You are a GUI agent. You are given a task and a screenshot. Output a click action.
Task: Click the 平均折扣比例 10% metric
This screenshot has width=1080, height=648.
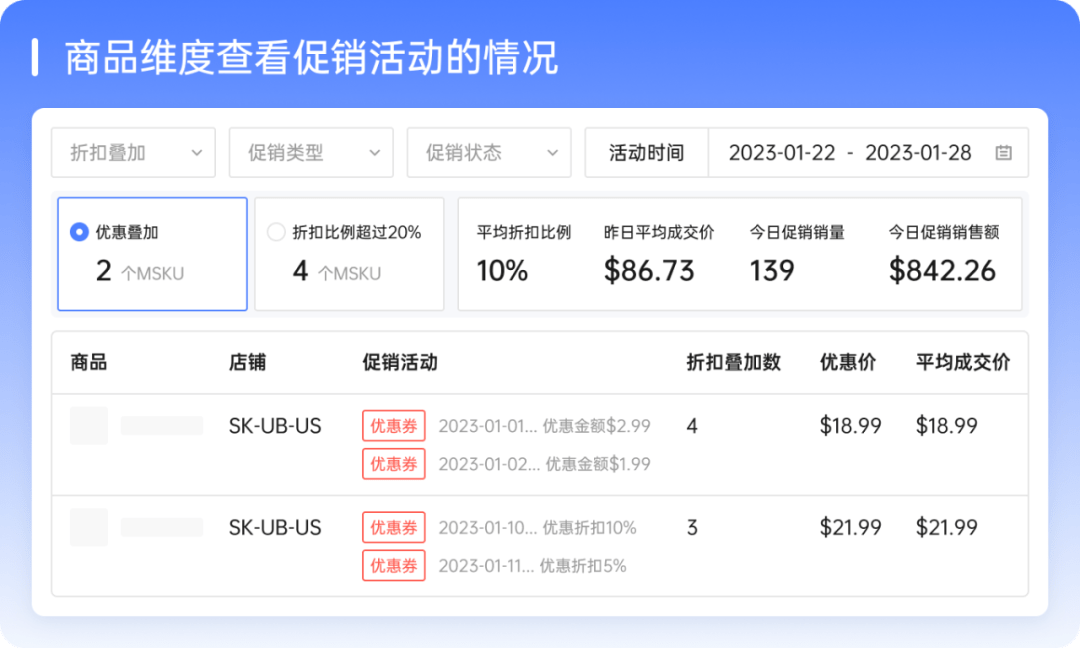[x=524, y=254]
